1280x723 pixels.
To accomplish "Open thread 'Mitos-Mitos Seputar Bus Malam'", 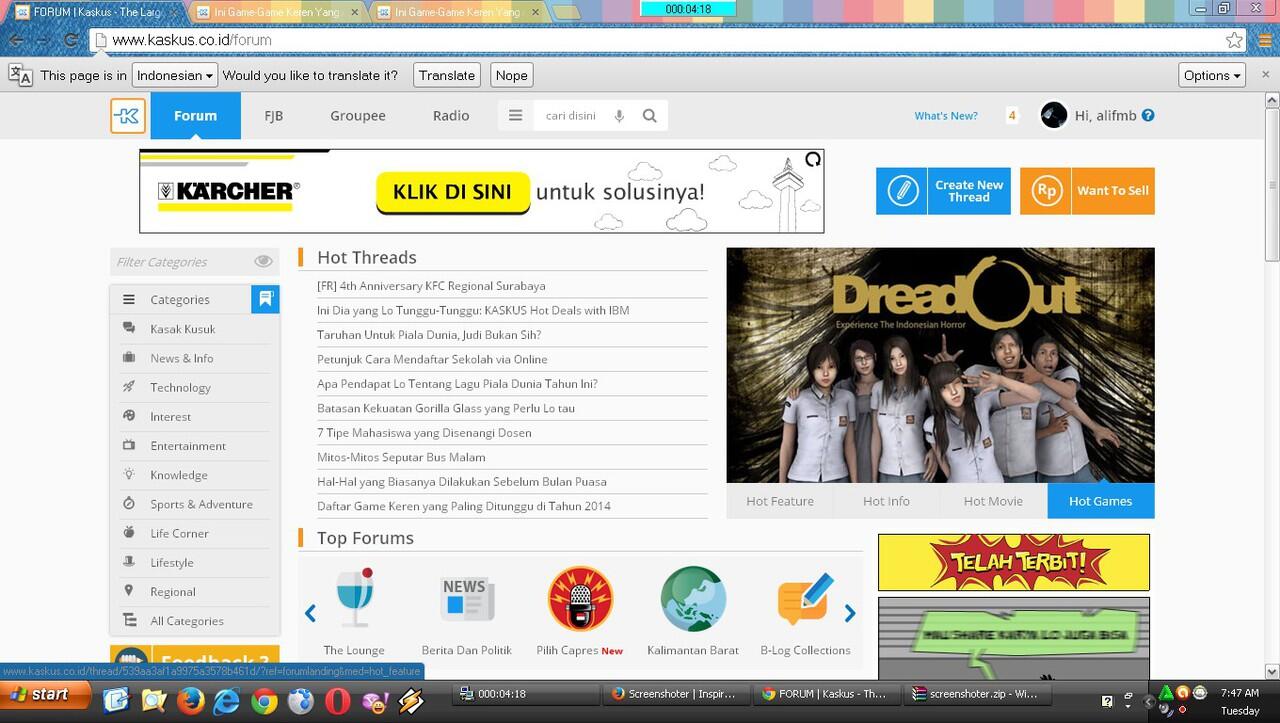I will [x=401, y=457].
